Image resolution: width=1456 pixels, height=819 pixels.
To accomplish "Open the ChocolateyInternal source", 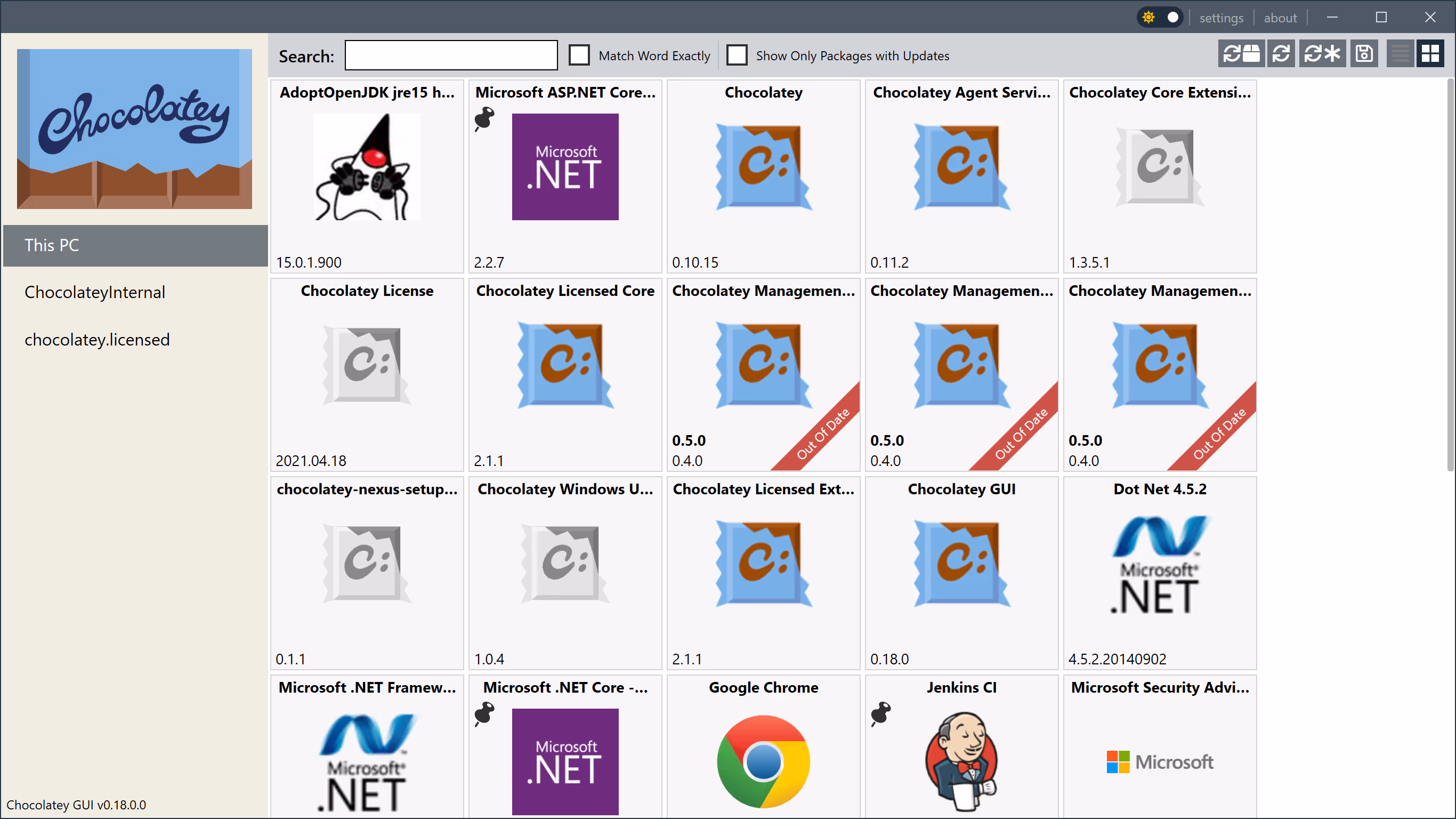I will pos(95,292).
